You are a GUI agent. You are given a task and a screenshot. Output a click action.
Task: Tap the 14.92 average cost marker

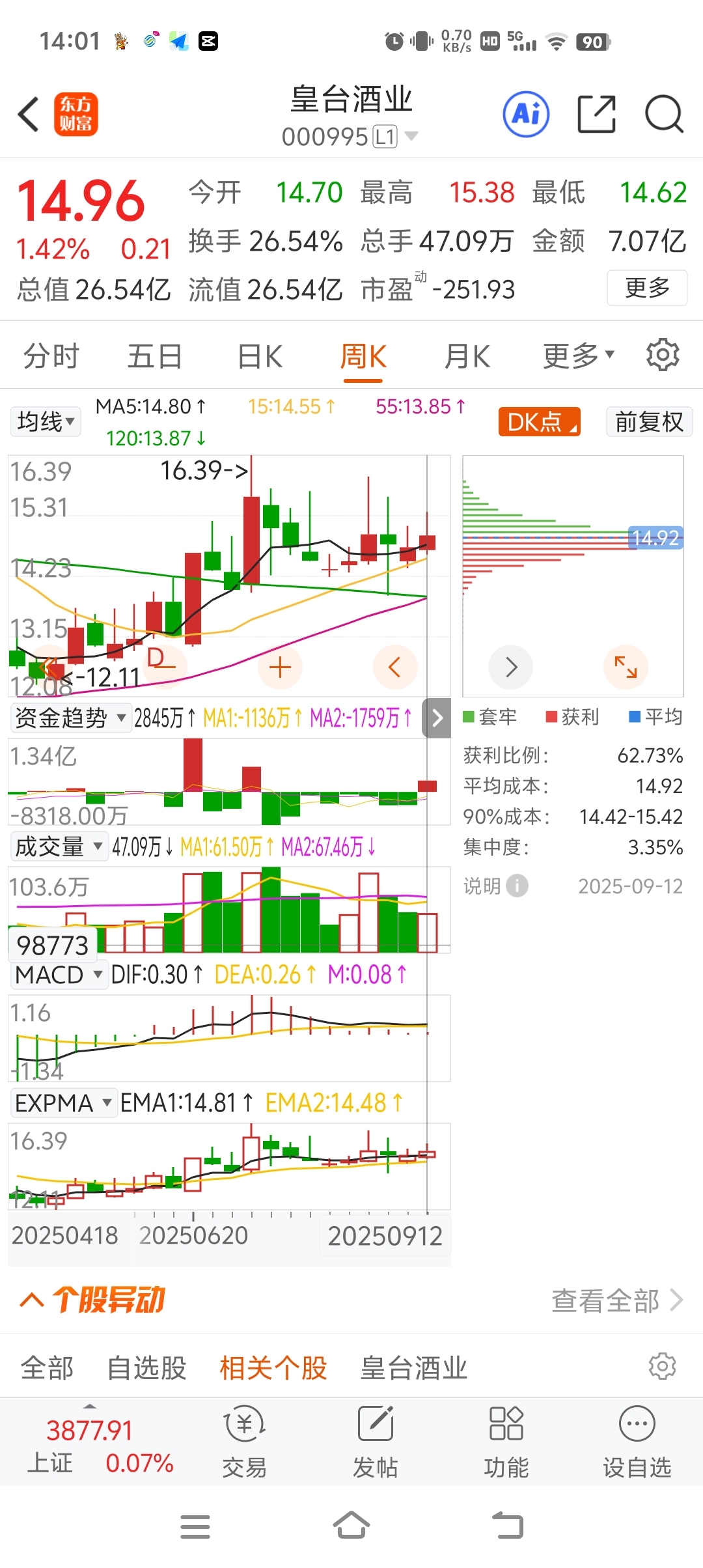click(x=655, y=538)
